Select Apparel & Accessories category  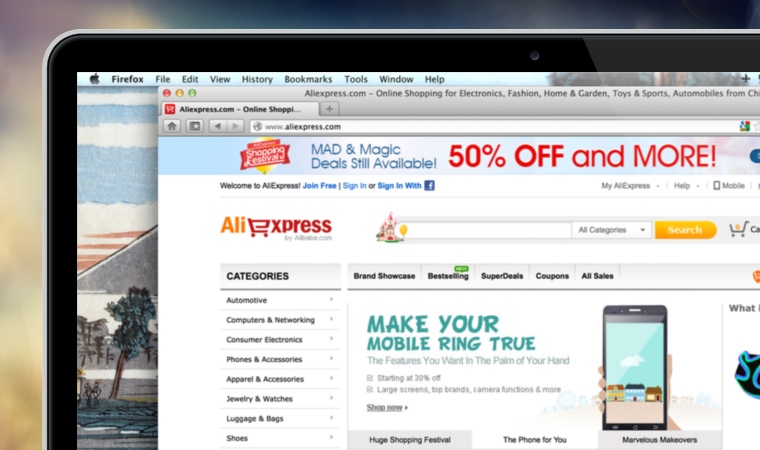click(x=265, y=379)
